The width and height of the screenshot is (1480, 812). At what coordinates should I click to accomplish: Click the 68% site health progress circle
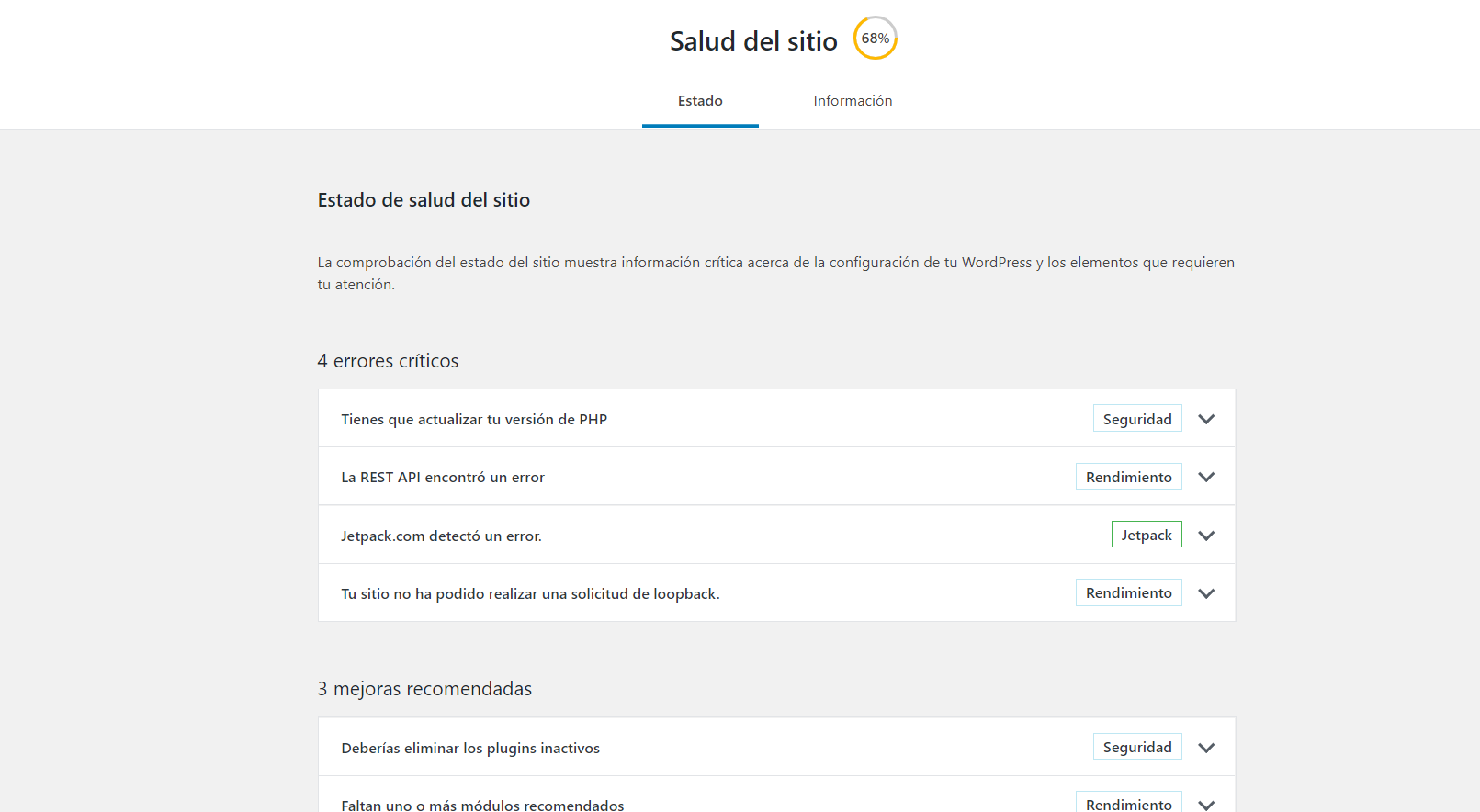pos(875,39)
